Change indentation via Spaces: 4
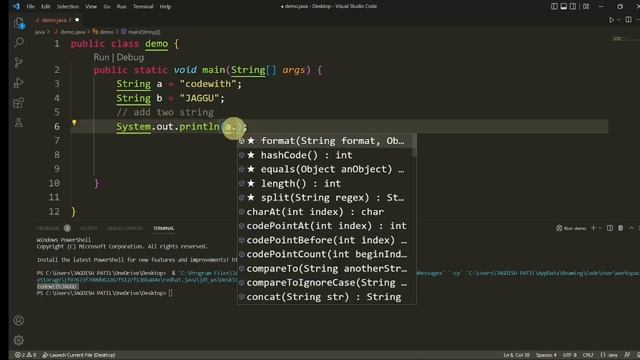Viewport: 640px width, 360px height. coord(546,355)
